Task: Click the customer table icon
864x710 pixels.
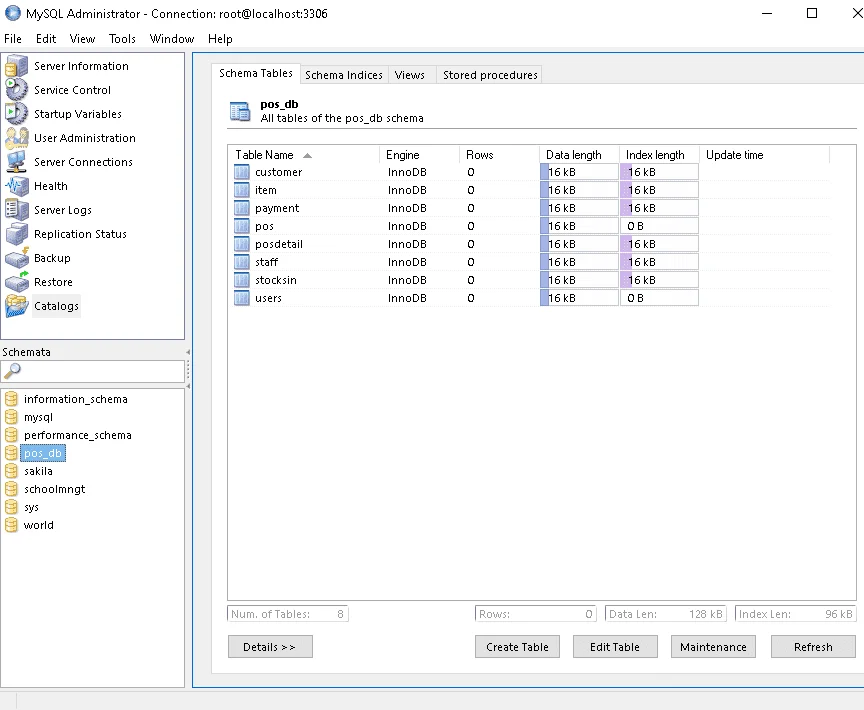Action: point(241,172)
